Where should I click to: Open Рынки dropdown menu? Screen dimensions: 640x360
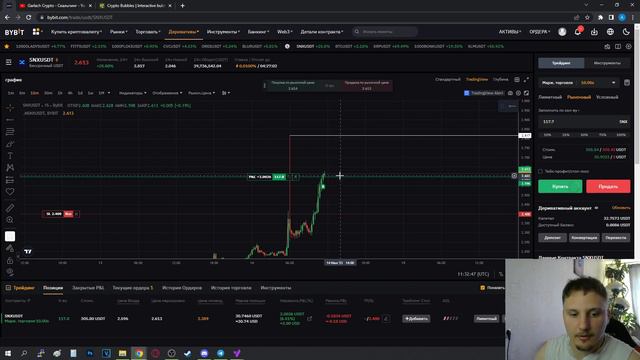(x=118, y=32)
